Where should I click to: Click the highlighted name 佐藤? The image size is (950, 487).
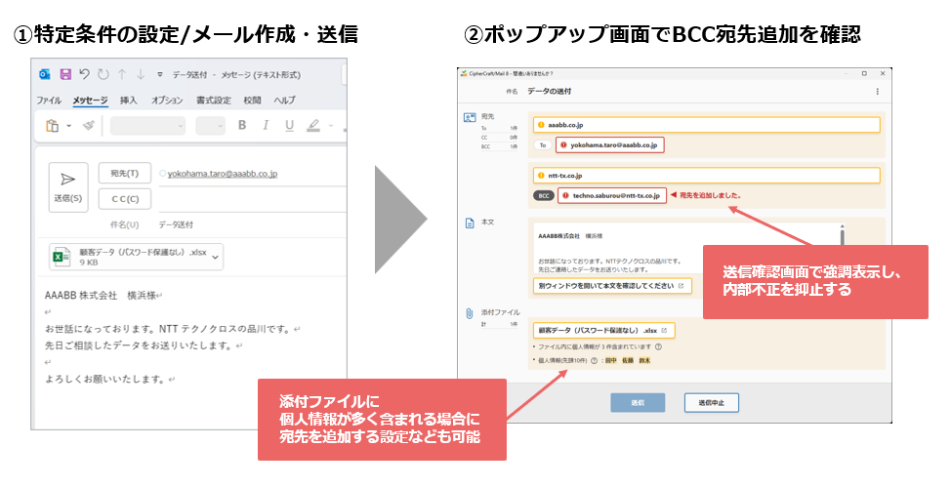tap(628, 360)
